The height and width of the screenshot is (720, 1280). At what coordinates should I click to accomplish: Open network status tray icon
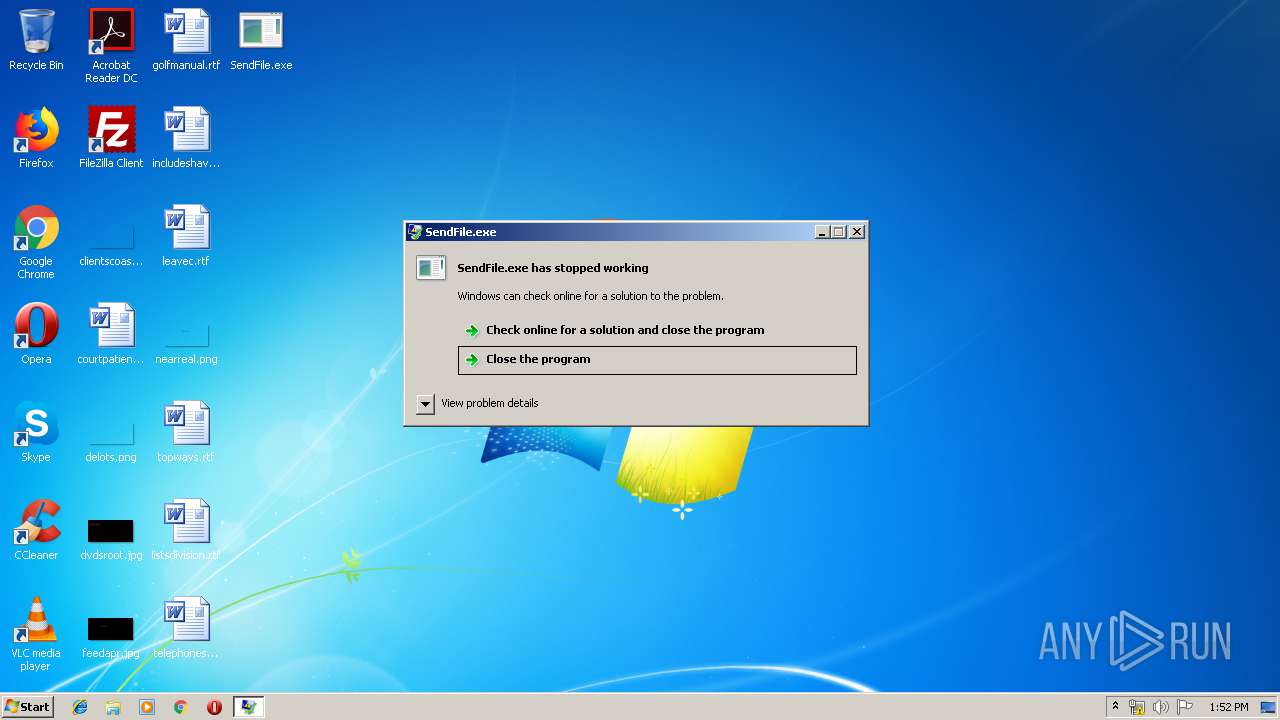click(1137, 707)
